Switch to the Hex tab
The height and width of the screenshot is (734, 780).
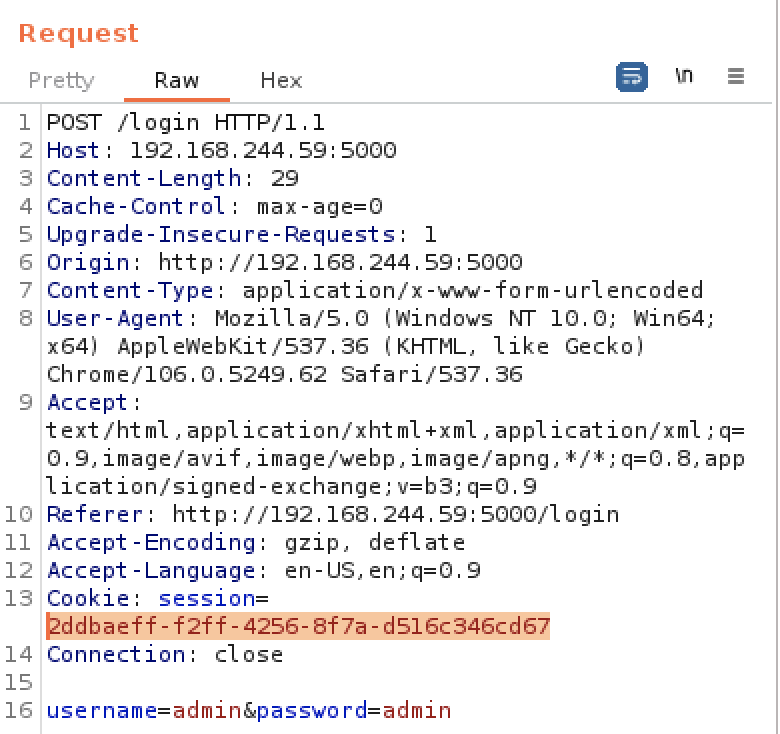click(x=281, y=80)
